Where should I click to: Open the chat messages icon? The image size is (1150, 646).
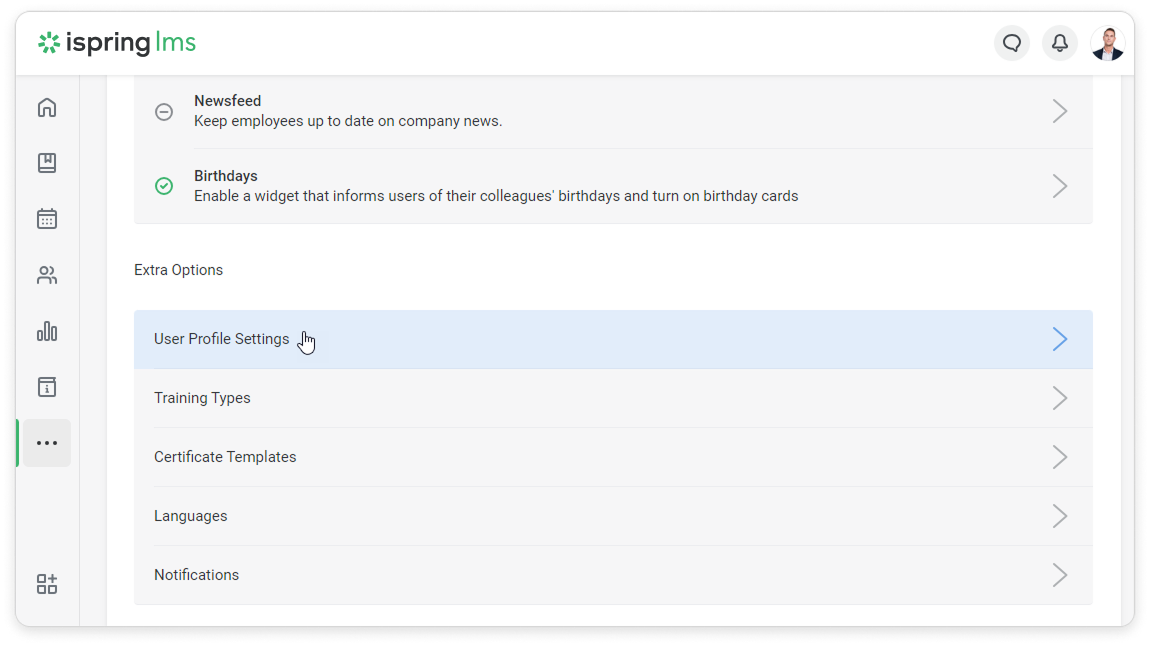pyautogui.click(x=1012, y=43)
